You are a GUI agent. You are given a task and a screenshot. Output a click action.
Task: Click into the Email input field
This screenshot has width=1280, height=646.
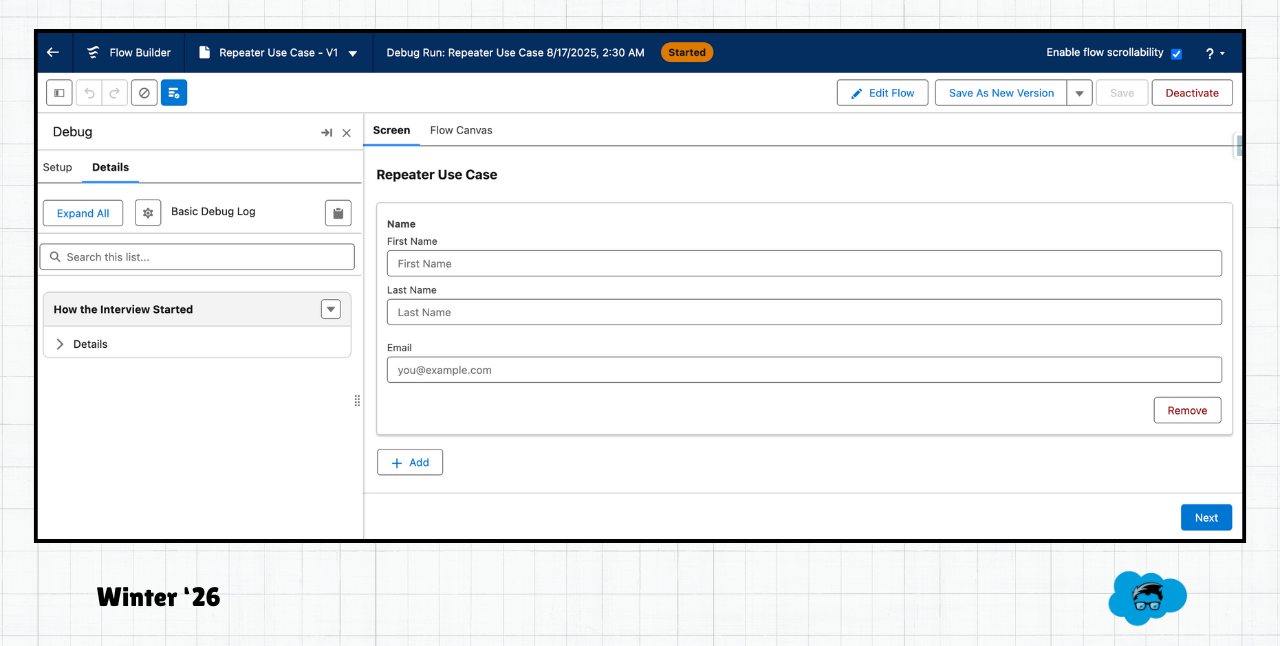coord(804,370)
